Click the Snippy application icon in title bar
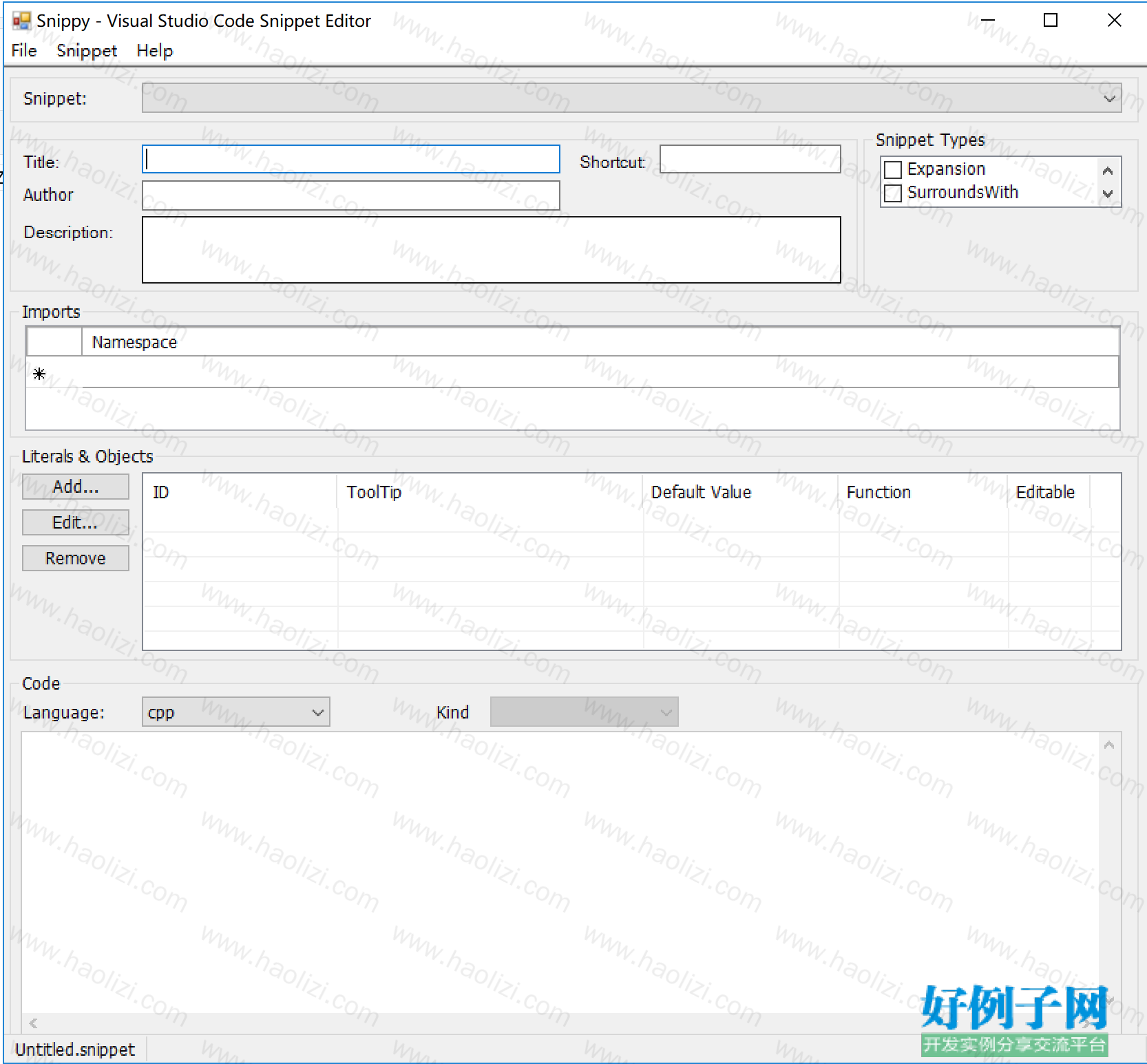This screenshot has height=1064, width=1147. (21, 21)
